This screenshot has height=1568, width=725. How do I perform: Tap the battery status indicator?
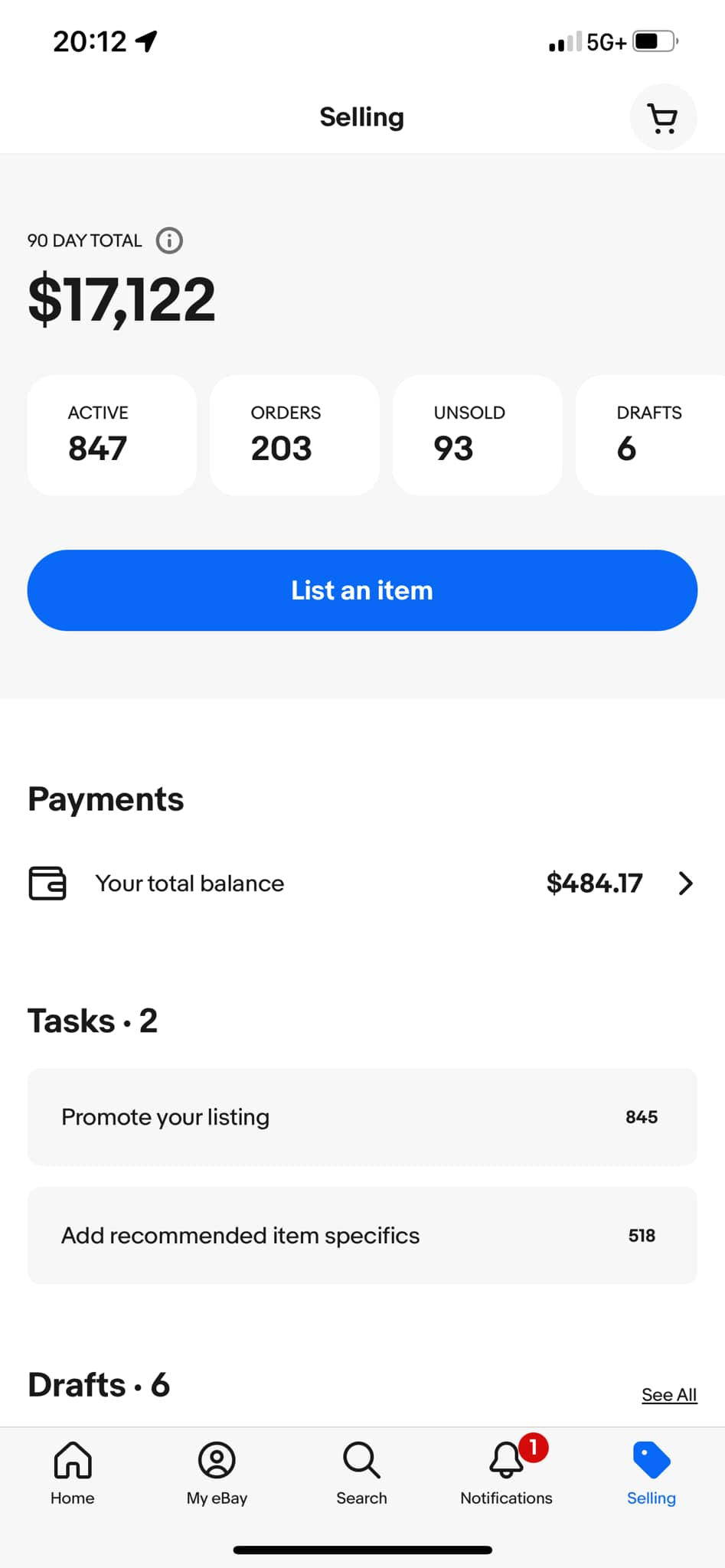(655, 41)
